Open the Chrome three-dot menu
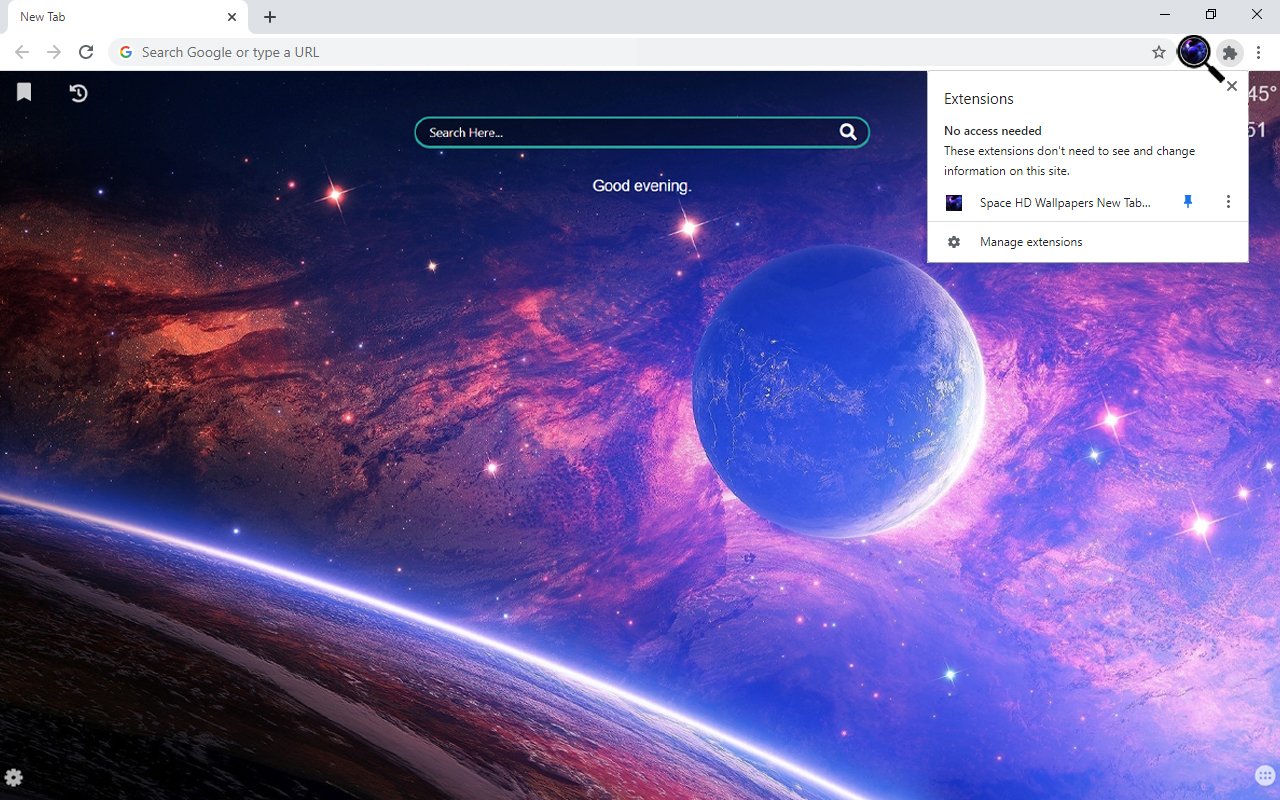This screenshot has height=800, width=1280. coord(1258,52)
